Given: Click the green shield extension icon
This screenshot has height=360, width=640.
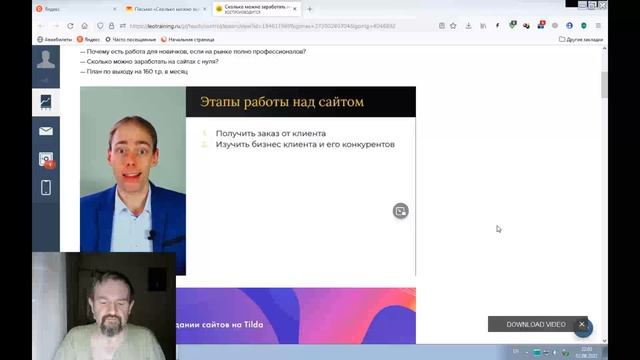Looking at the screenshot, I should [x=584, y=26].
